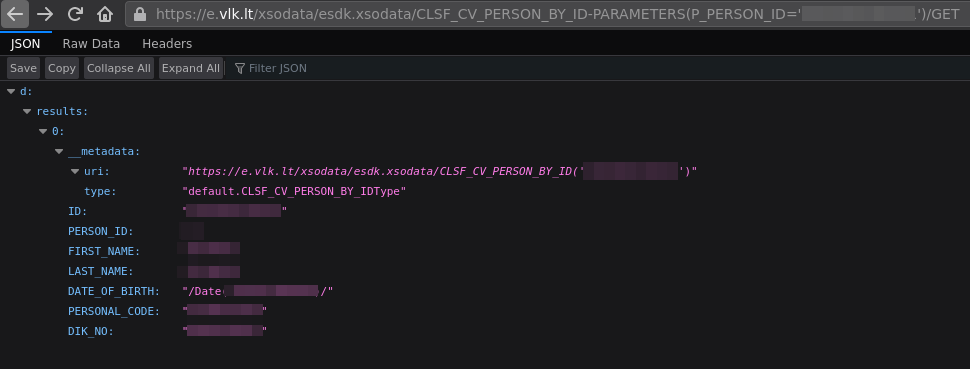The height and width of the screenshot is (369, 970).
Task: Click the funnel icon in Filter JSON
Action: [240, 68]
